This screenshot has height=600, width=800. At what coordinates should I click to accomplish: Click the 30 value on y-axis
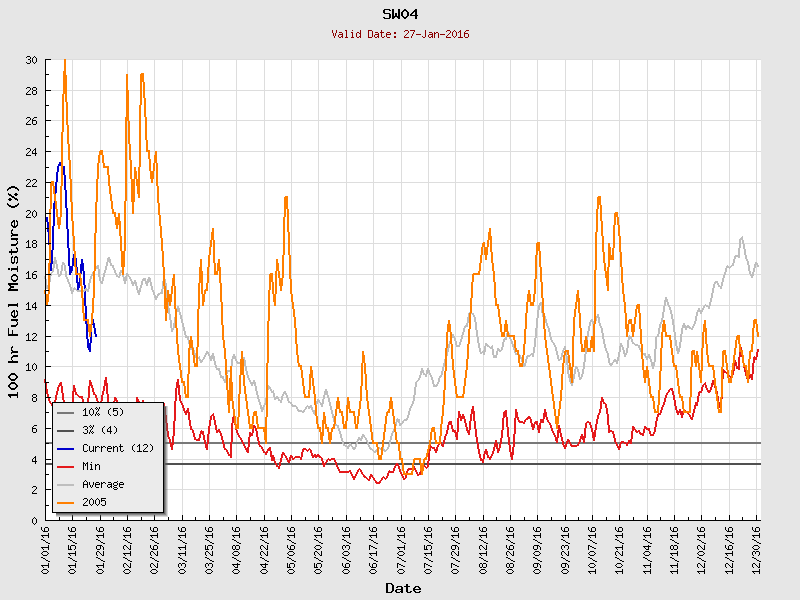point(31,60)
